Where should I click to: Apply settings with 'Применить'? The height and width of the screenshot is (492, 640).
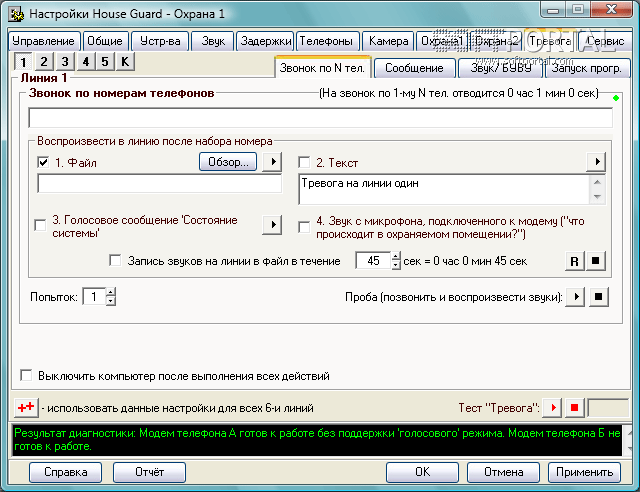584,472
